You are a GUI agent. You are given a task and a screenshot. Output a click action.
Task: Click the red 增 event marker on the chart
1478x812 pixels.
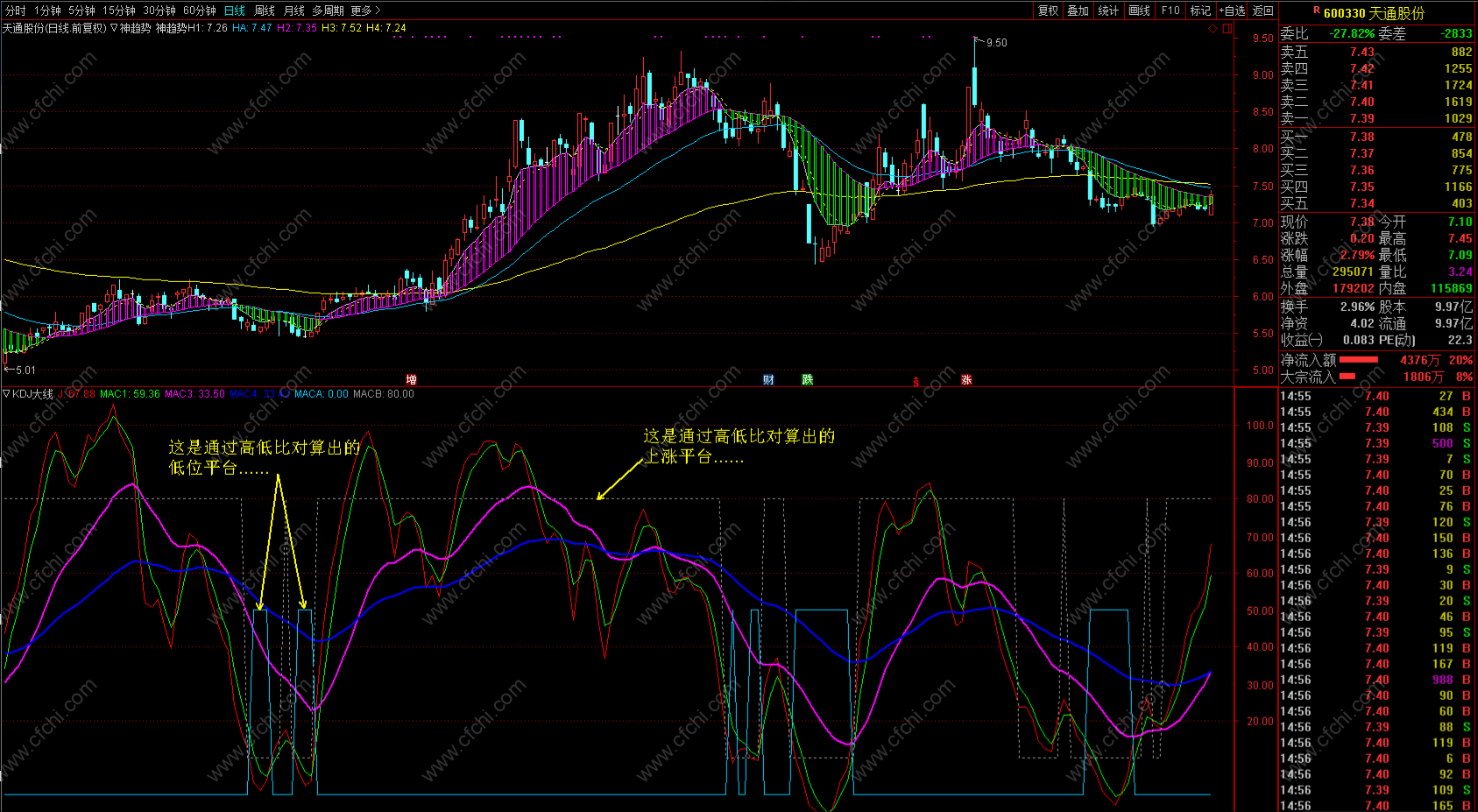[411, 380]
